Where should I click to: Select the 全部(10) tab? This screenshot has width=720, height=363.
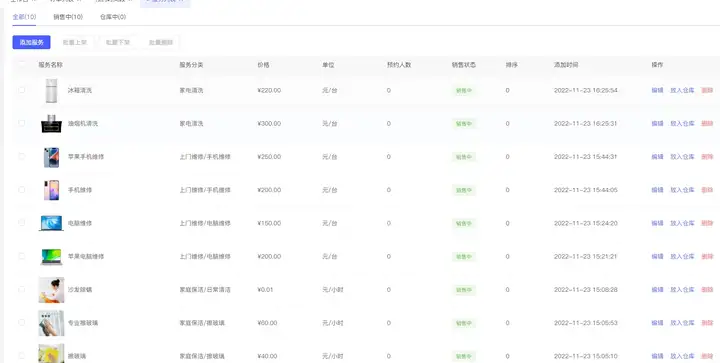coord(24,17)
